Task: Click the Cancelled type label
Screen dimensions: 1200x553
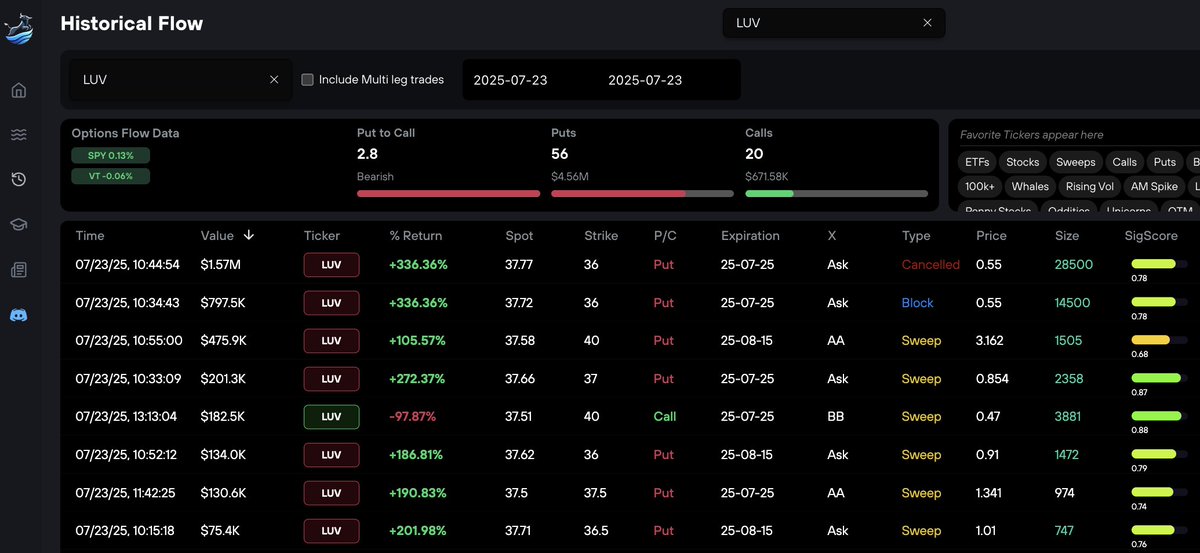Action: point(930,265)
